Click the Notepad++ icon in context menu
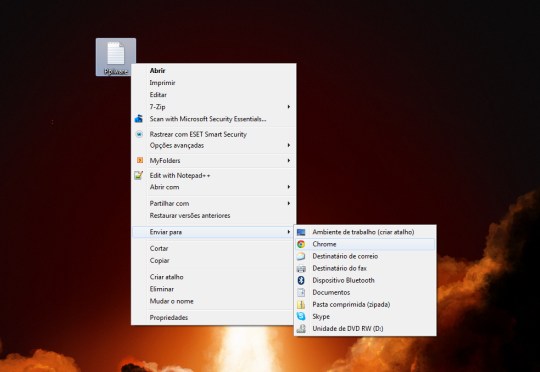The height and width of the screenshot is (372, 540). tap(138, 175)
